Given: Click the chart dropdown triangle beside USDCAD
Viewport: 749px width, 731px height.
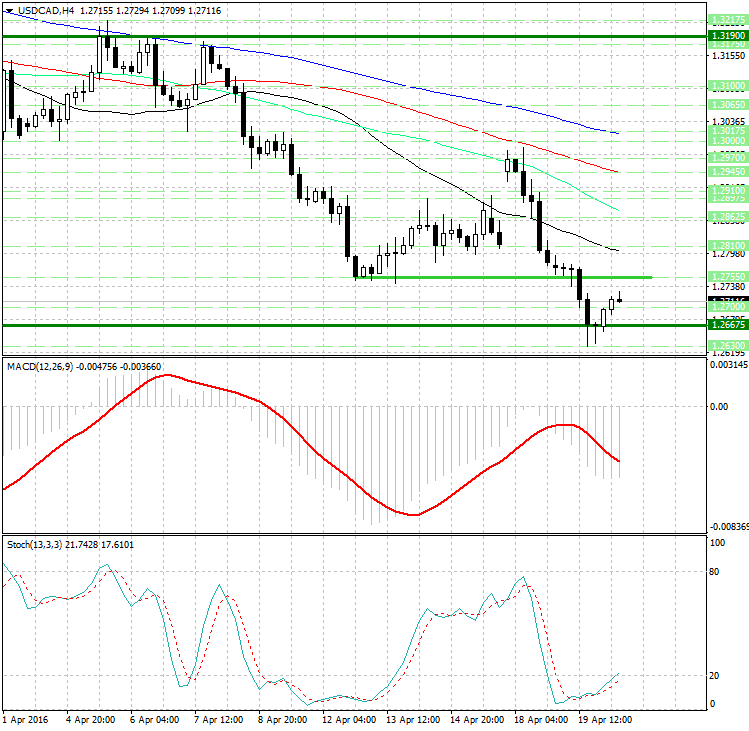Looking at the screenshot, I should coord(9,10).
